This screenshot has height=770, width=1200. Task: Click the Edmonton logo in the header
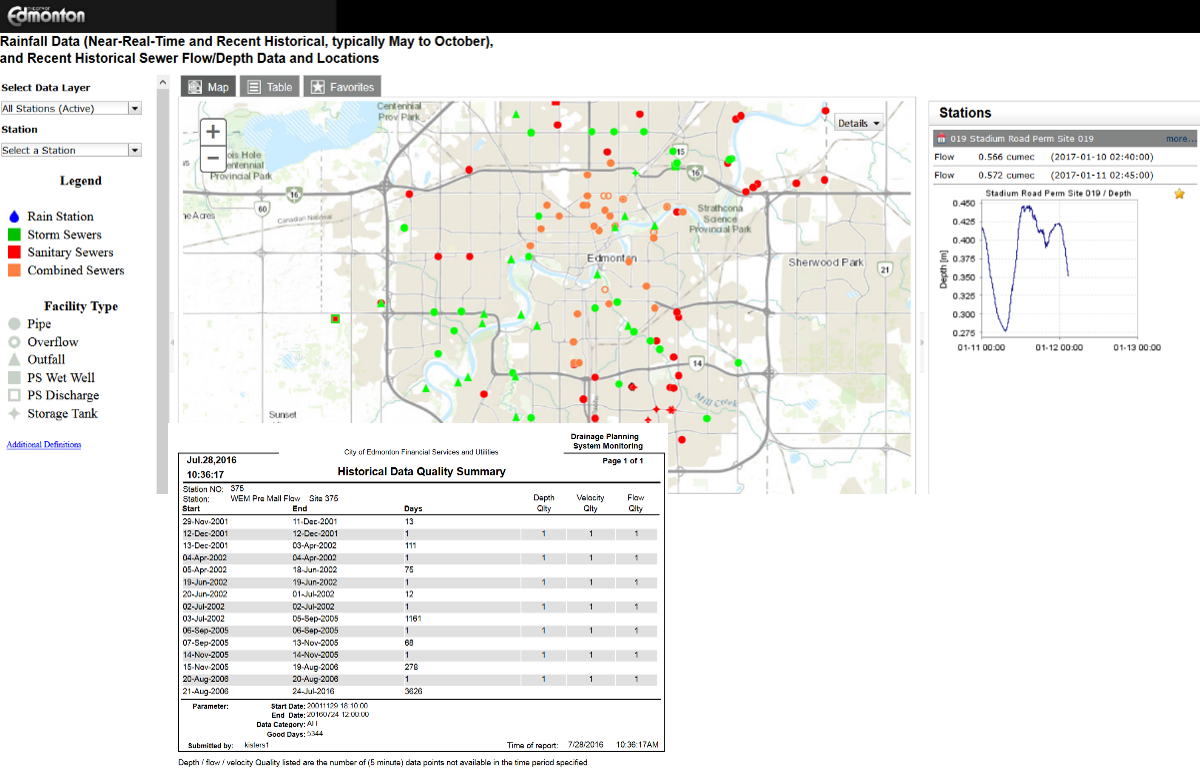47,15
